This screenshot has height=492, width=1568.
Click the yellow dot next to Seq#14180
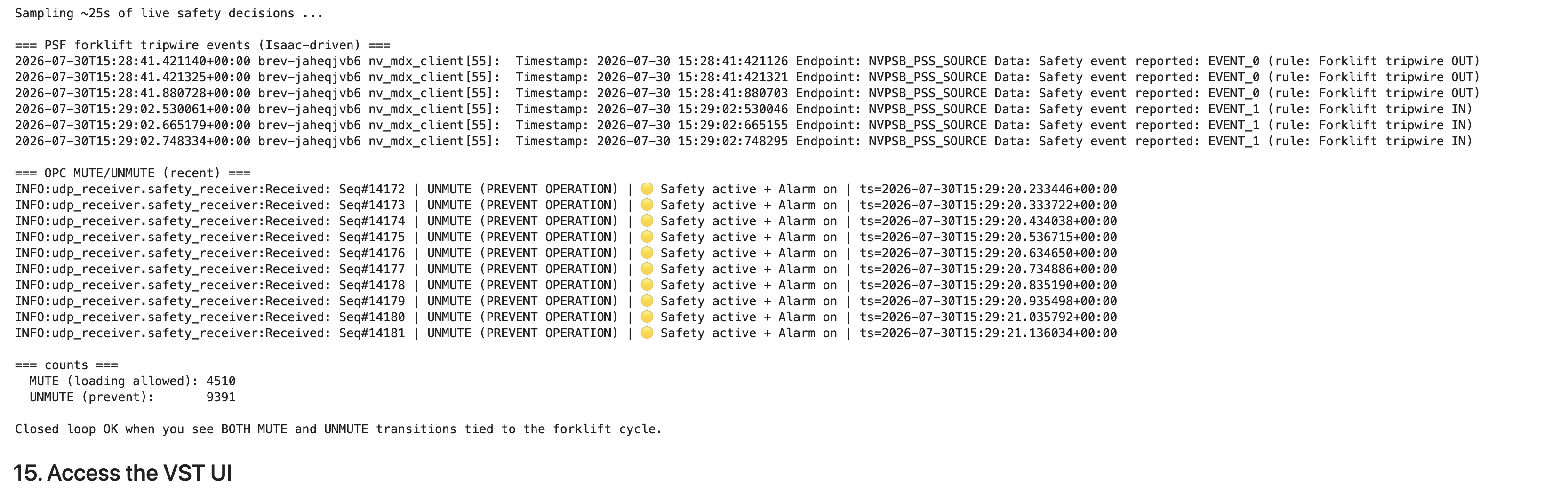click(647, 317)
